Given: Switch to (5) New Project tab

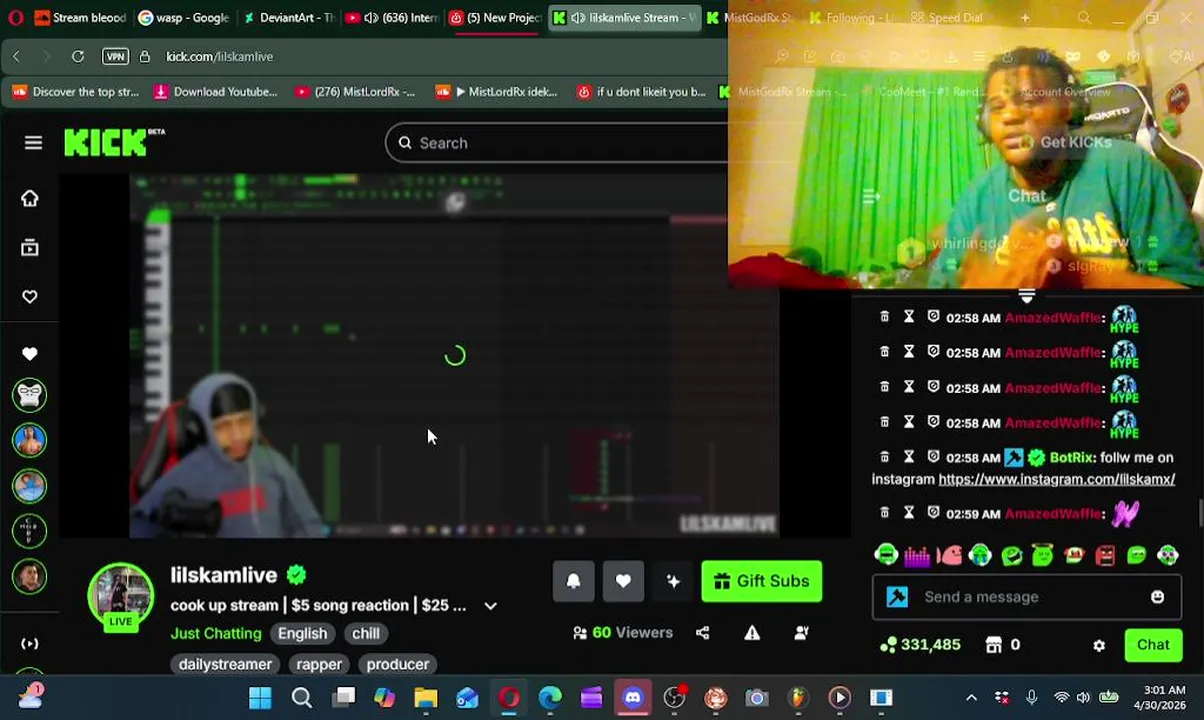Looking at the screenshot, I should [497, 17].
